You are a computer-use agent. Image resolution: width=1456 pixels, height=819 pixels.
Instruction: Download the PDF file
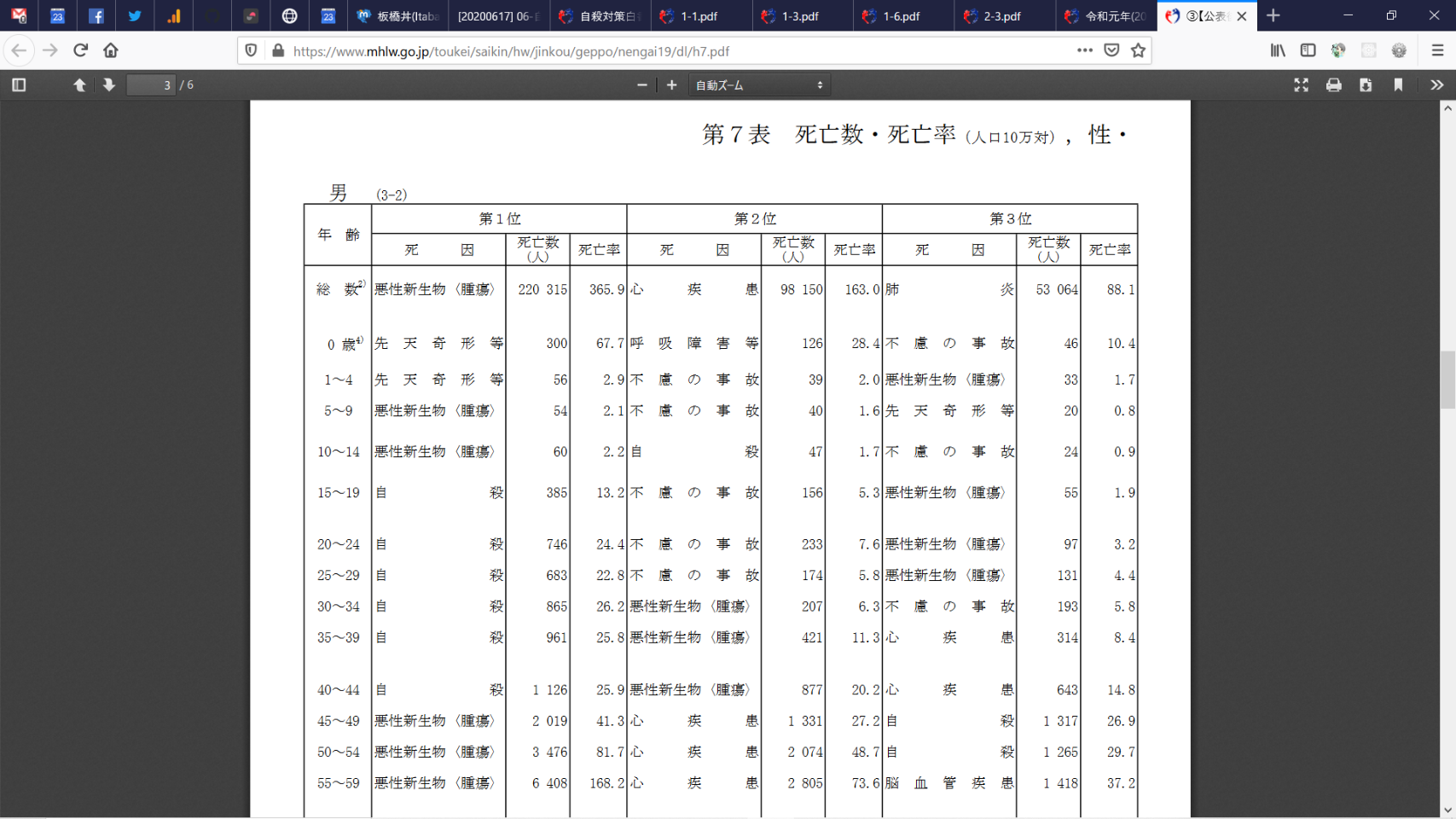(1366, 85)
